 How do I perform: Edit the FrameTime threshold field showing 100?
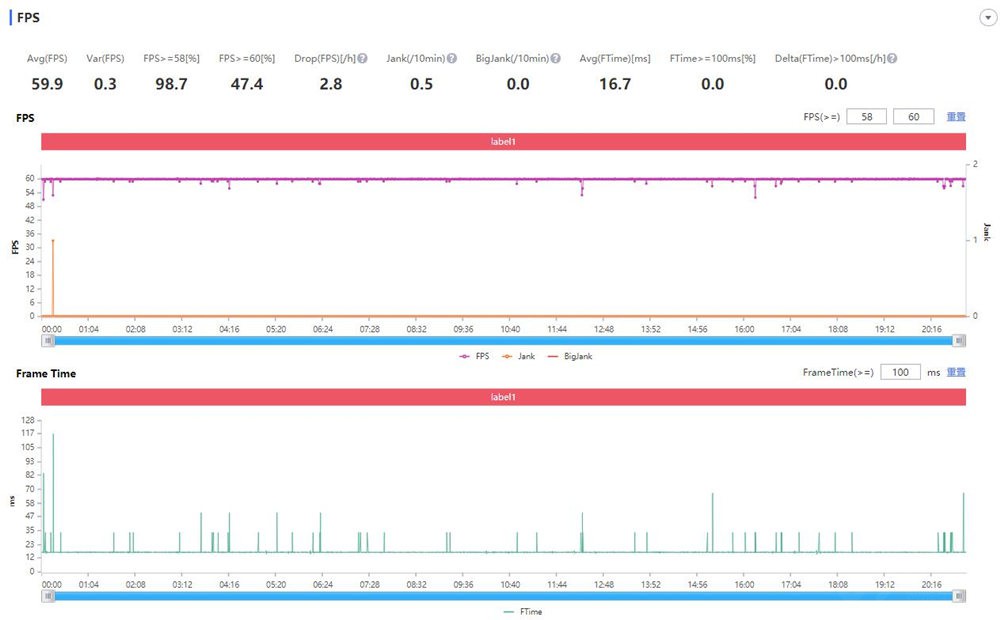coord(900,372)
